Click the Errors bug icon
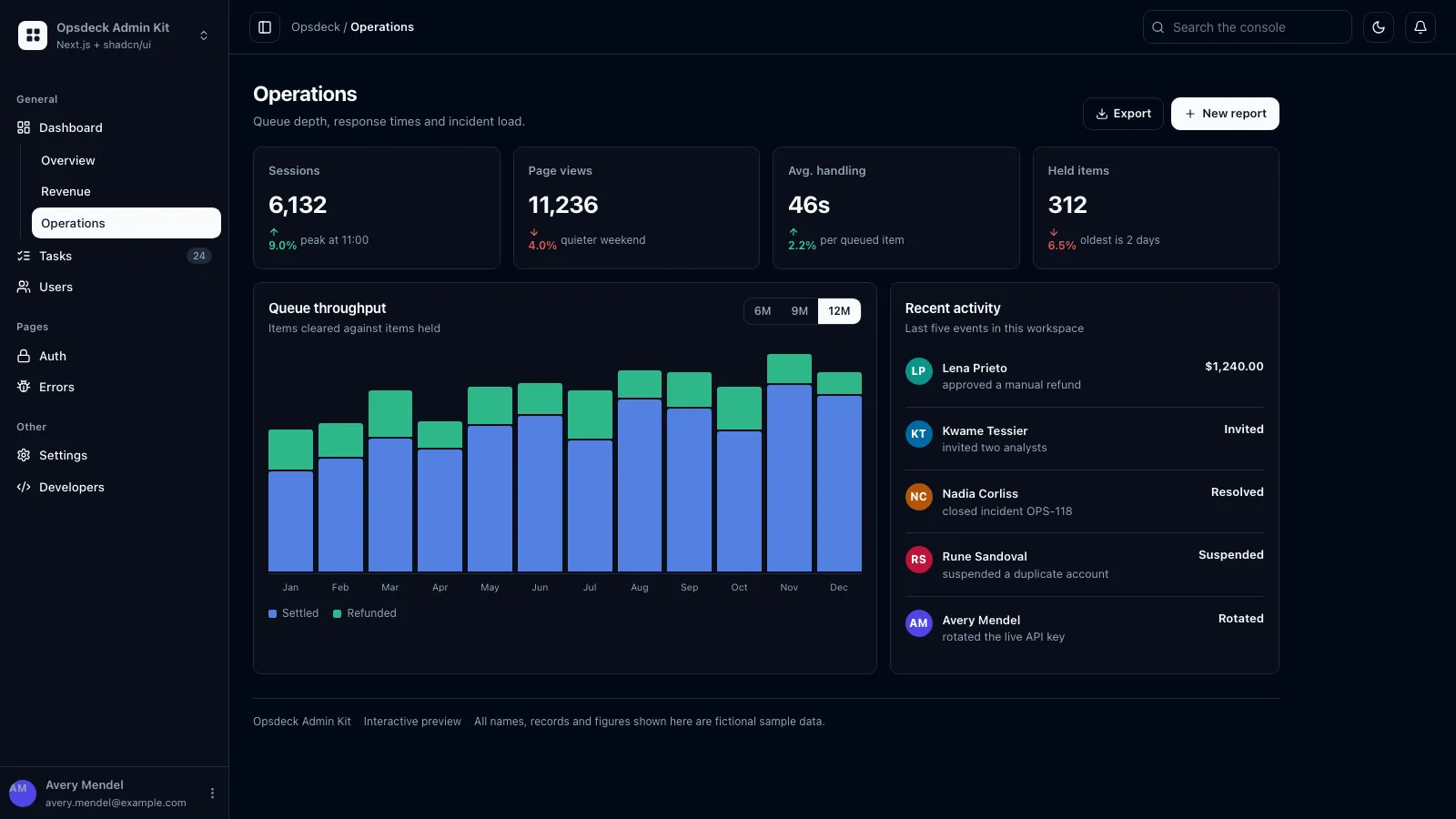 click(24, 387)
